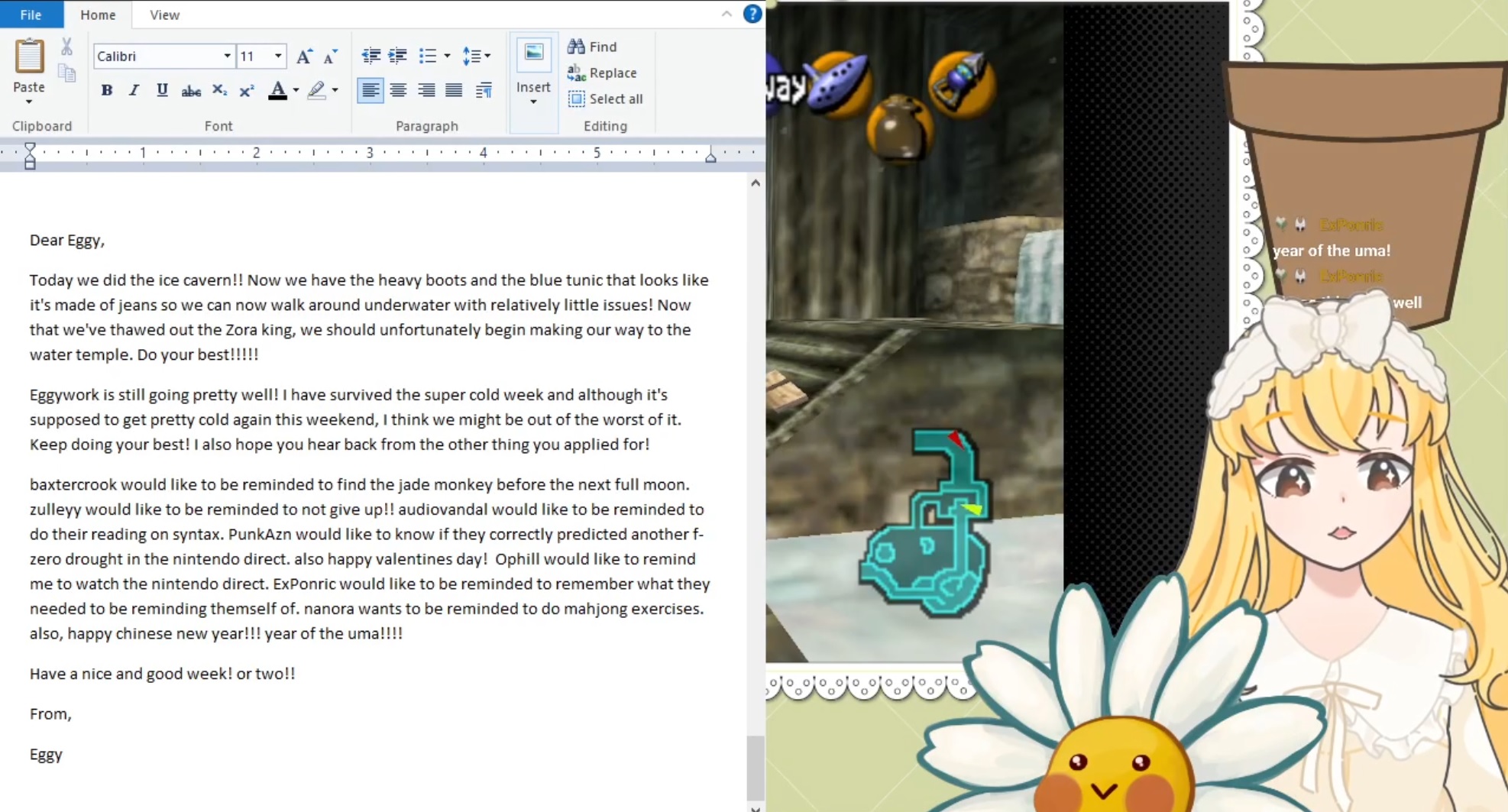The height and width of the screenshot is (812, 1508).
Task: Click the Paste button label
Action: pos(29,87)
